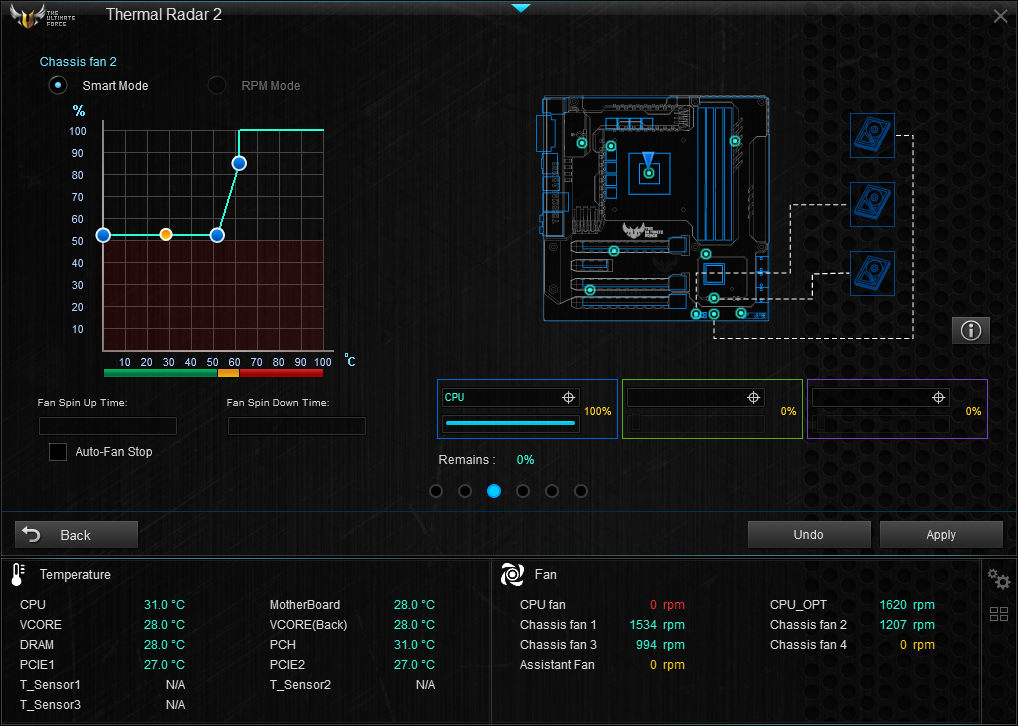The width and height of the screenshot is (1018, 726).
Task: Select the middle hard drive icon
Action: click(872, 204)
